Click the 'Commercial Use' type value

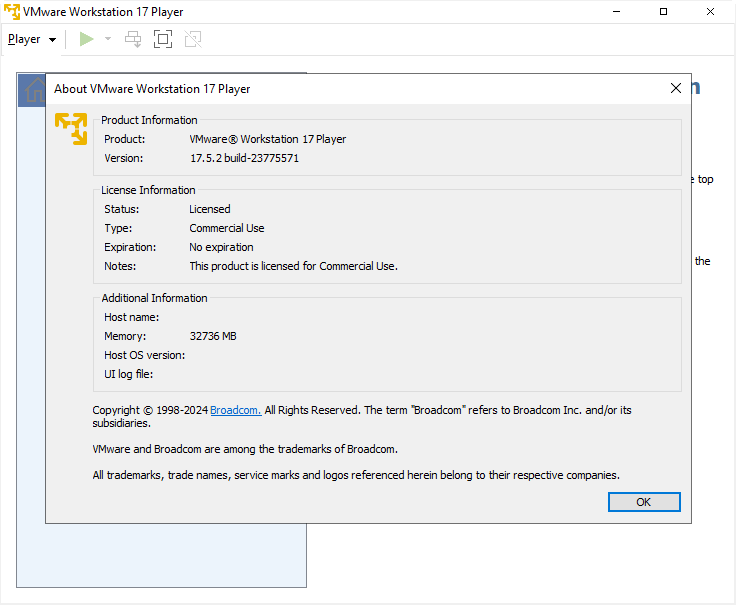click(227, 228)
